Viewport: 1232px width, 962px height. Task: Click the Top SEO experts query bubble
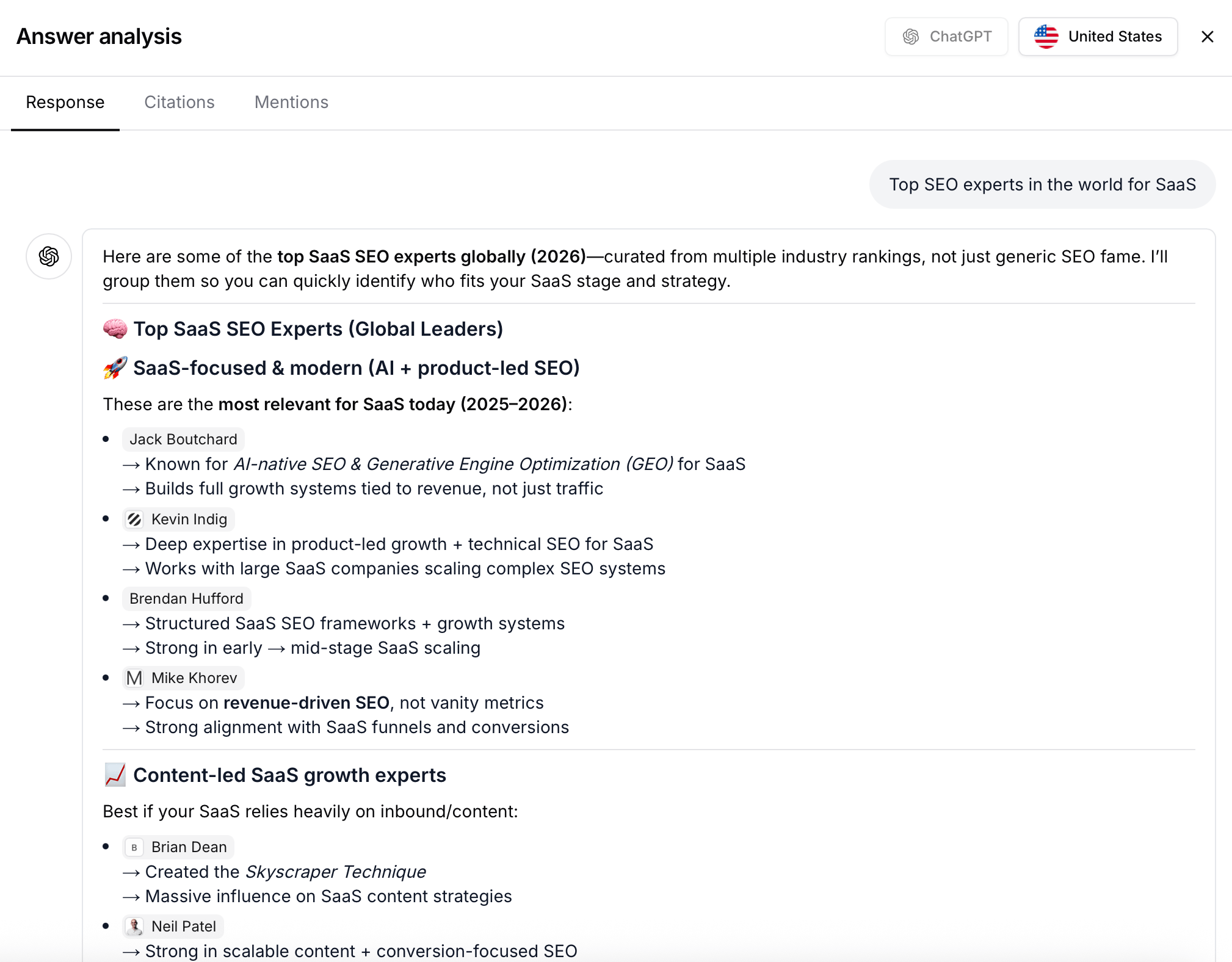coord(1042,184)
